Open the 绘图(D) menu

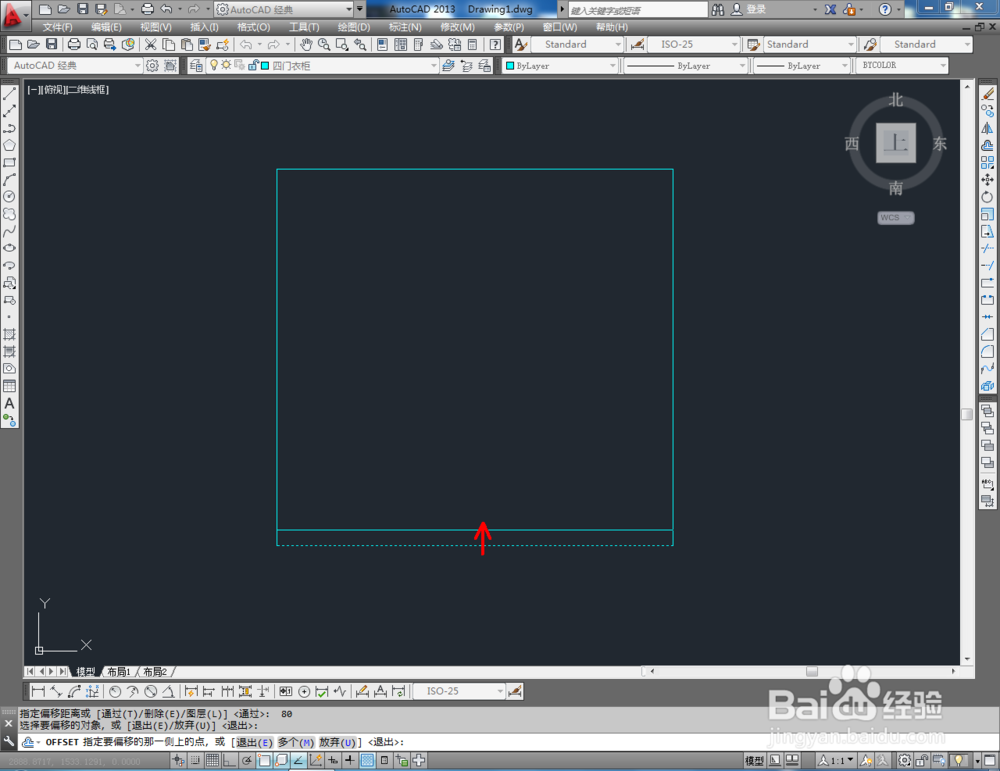(x=354, y=27)
